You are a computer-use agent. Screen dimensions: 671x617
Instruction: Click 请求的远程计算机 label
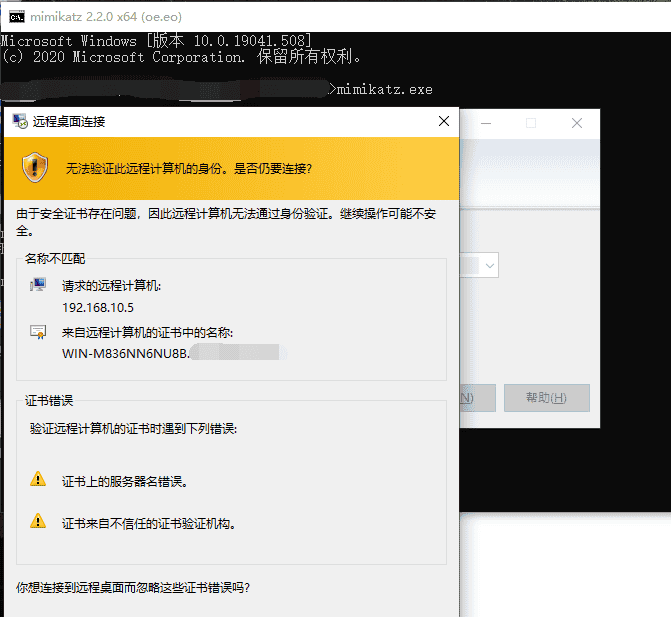pyautogui.click(x=111, y=286)
